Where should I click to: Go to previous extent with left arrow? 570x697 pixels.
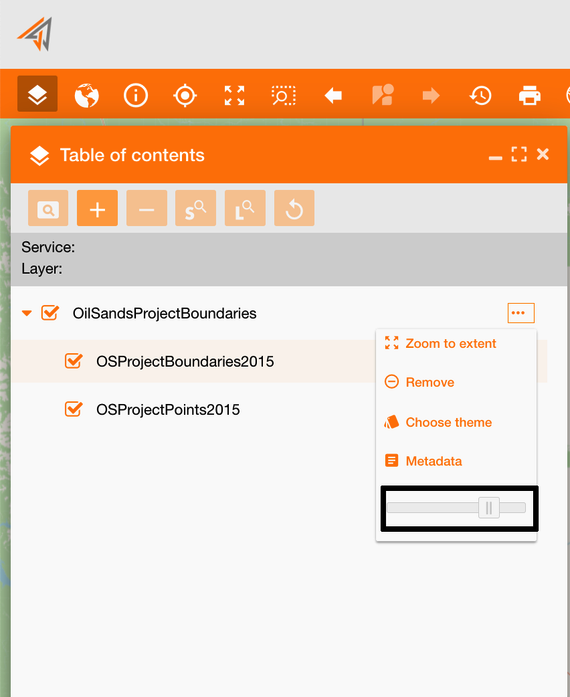point(333,95)
